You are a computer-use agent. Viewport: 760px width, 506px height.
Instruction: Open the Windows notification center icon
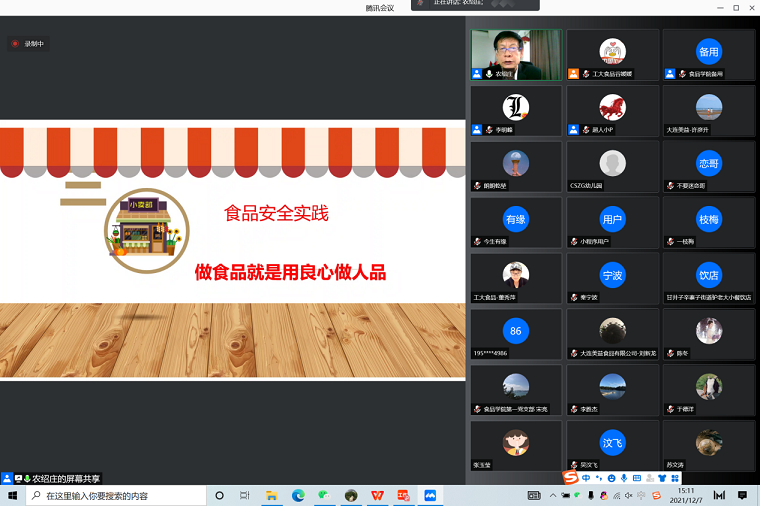742,495
